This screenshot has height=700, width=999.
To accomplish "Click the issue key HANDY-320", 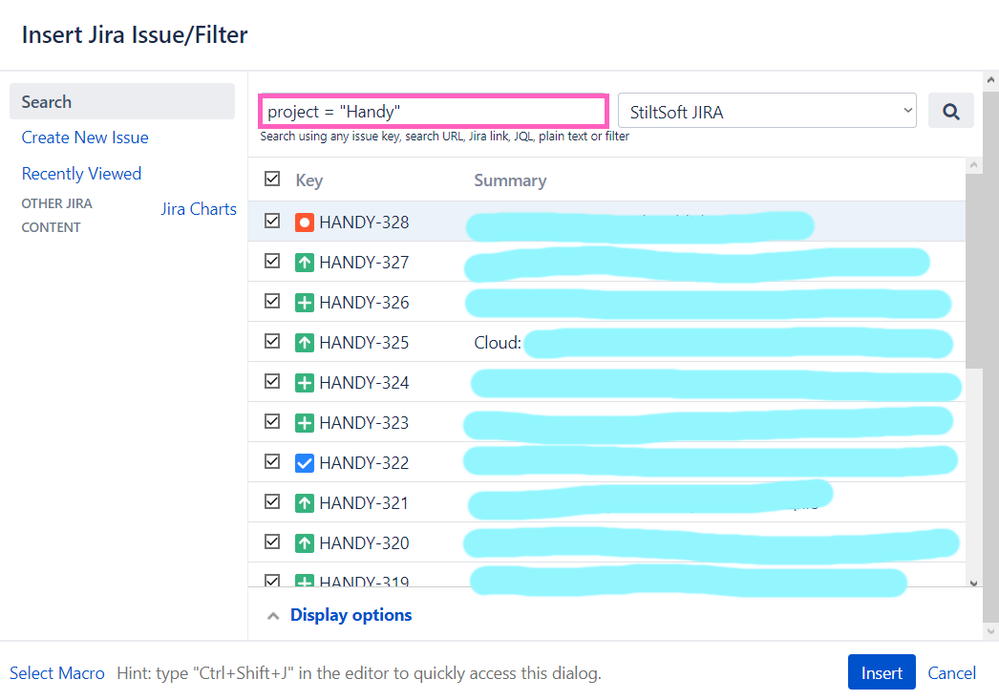I will (364, 543).
